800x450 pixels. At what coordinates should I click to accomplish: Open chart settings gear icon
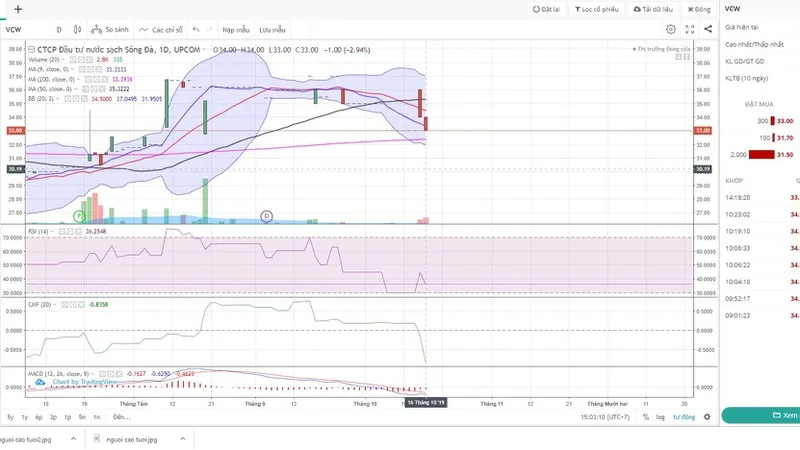pyautogui.click(x=671, y=30)
